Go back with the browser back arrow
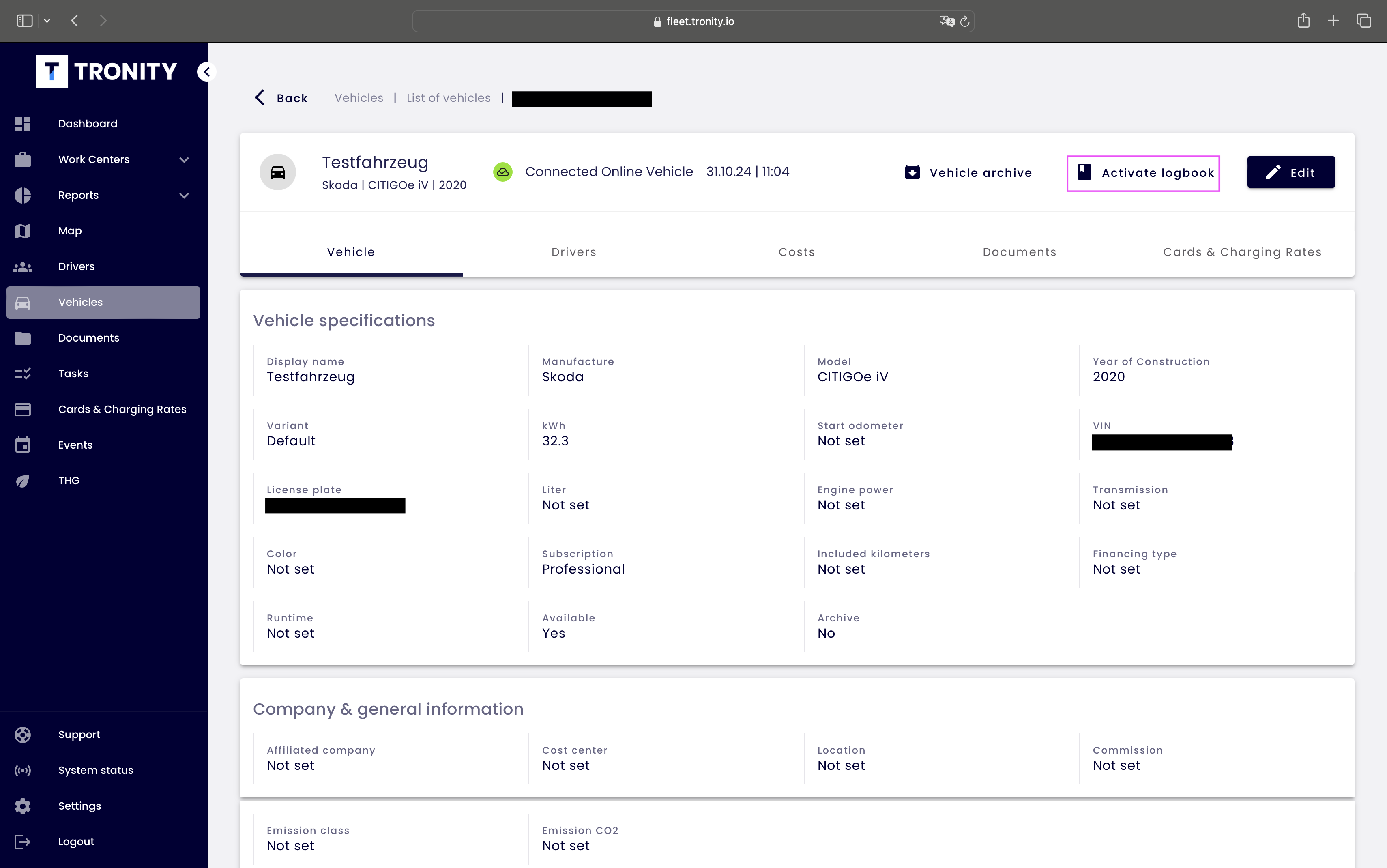 click(75, 21)
